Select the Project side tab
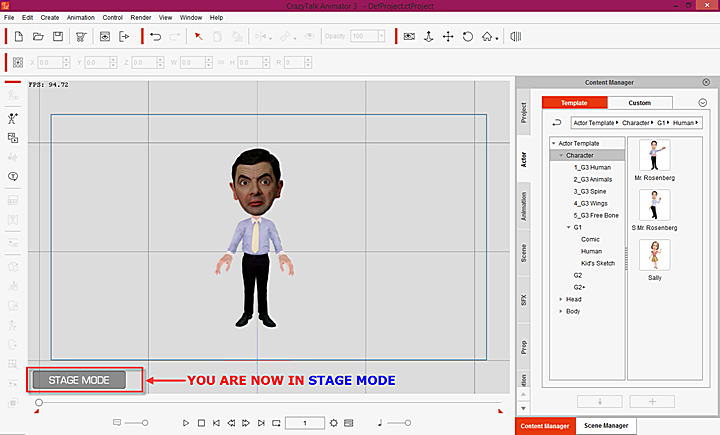This screenshot has width=720, height=435. 523,113
